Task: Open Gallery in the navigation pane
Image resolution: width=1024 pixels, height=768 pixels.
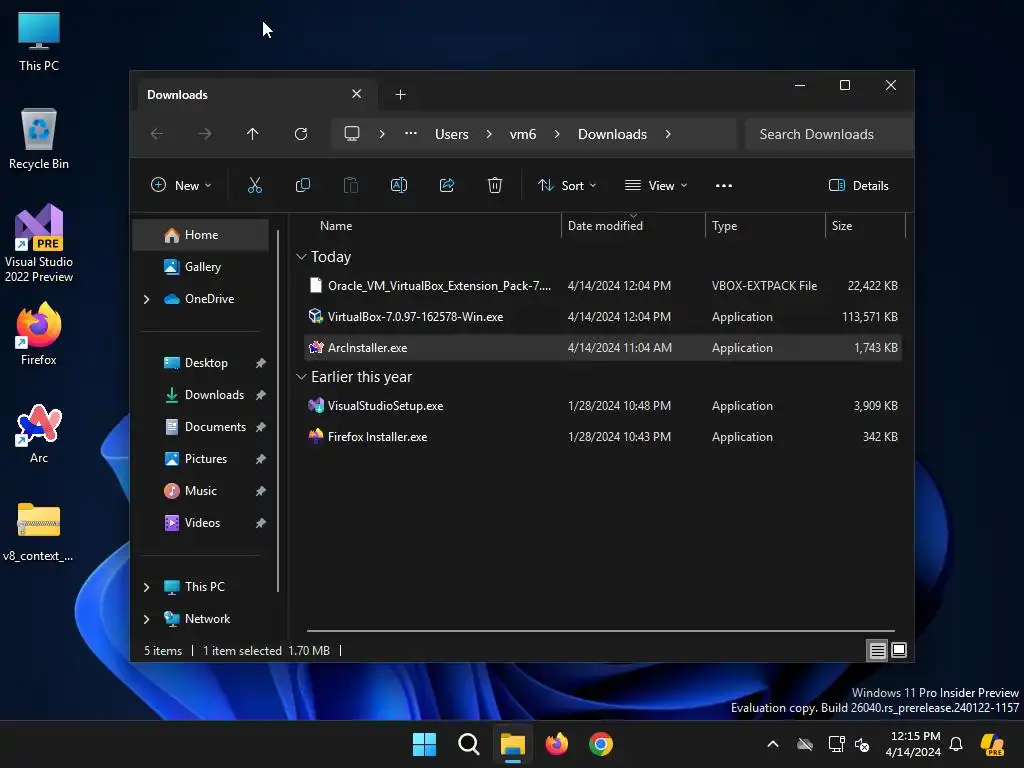Action: click(200, 266)
